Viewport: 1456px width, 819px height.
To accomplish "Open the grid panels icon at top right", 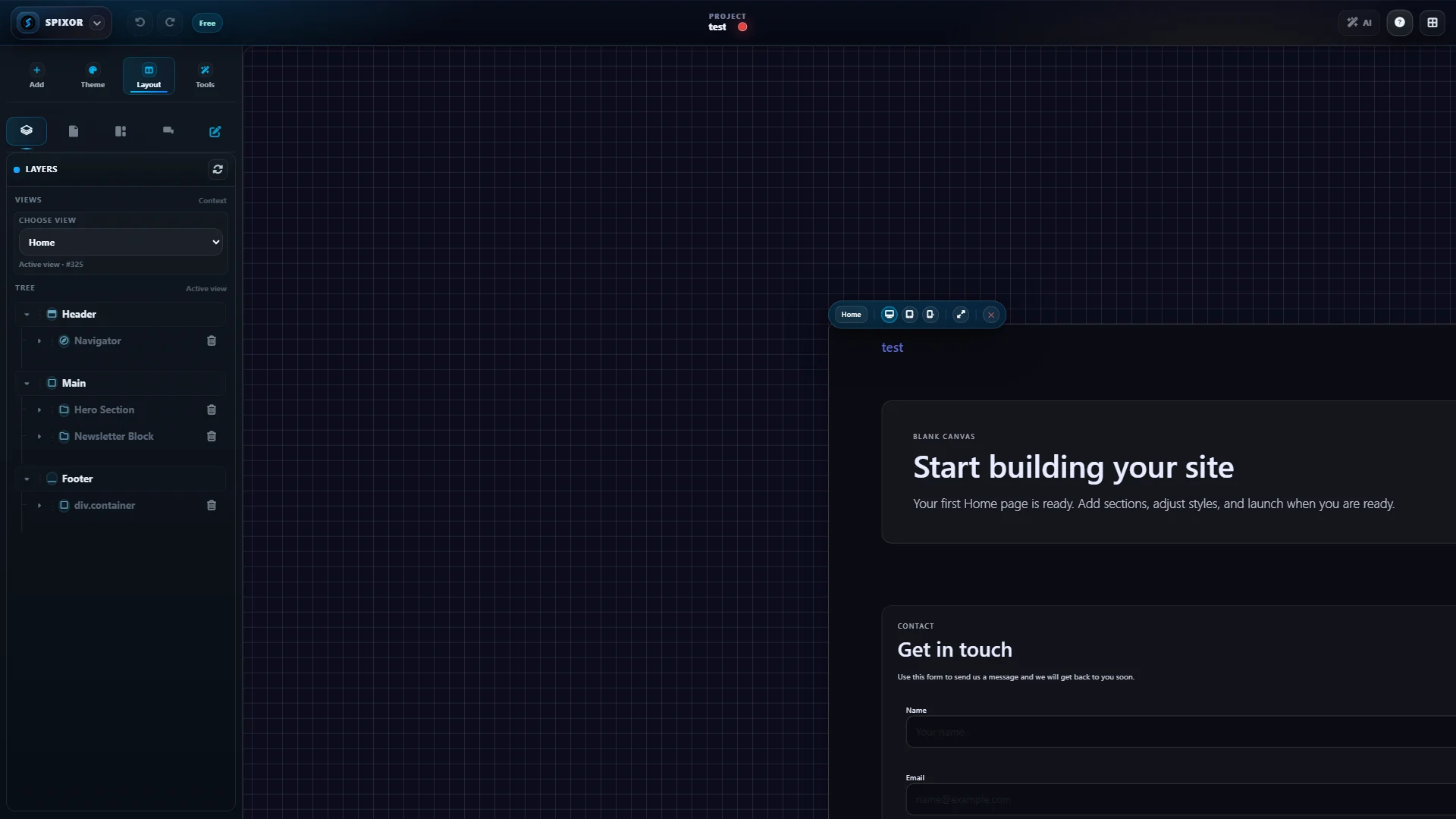I will (x=1432, y=23).
